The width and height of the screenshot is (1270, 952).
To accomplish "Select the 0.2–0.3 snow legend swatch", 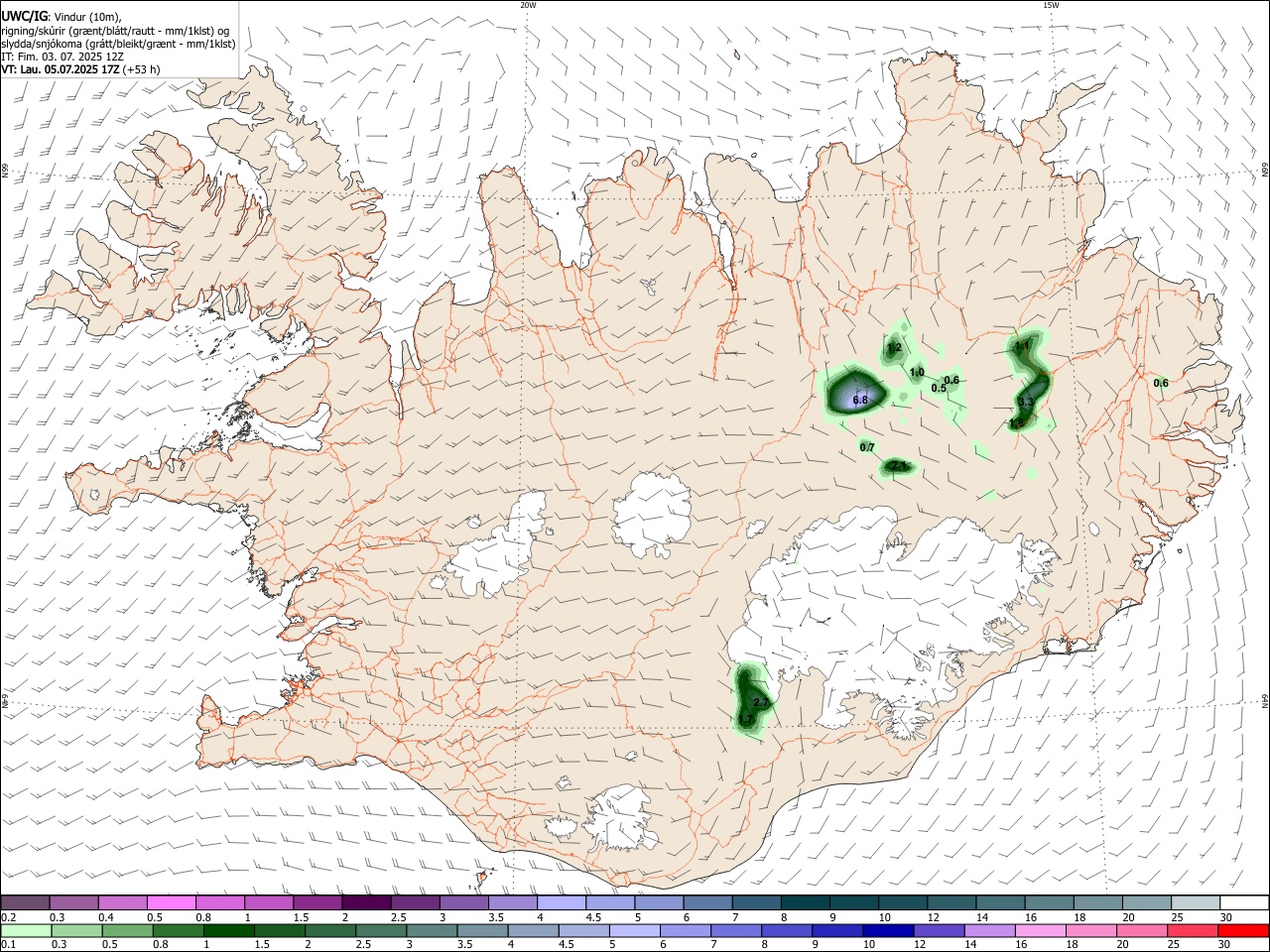I will pyautogui.click(x=25, y=902).
